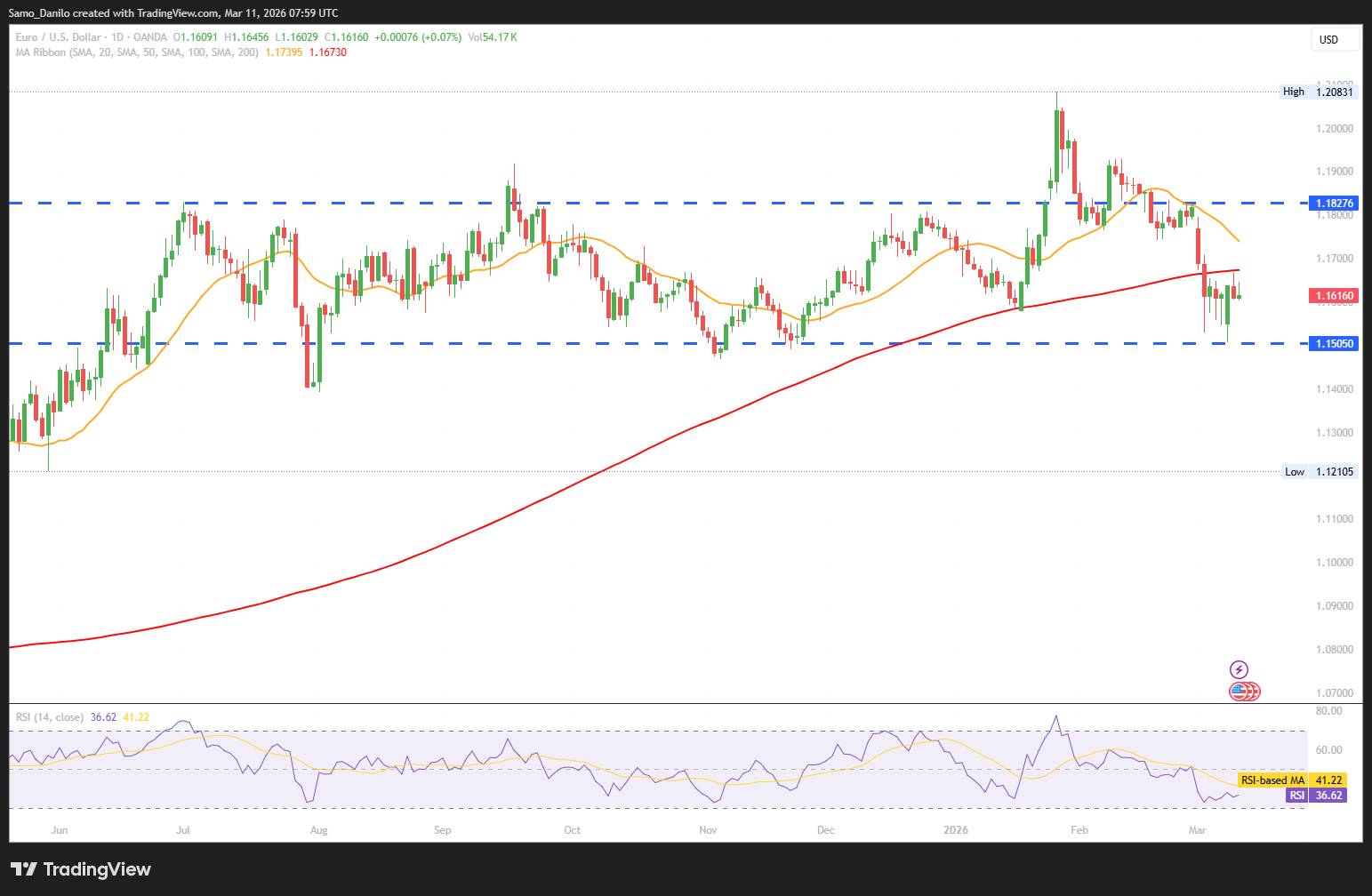Click the 1.10000 price scale label
The image size is (1372, 896).
coord(1335,563)
